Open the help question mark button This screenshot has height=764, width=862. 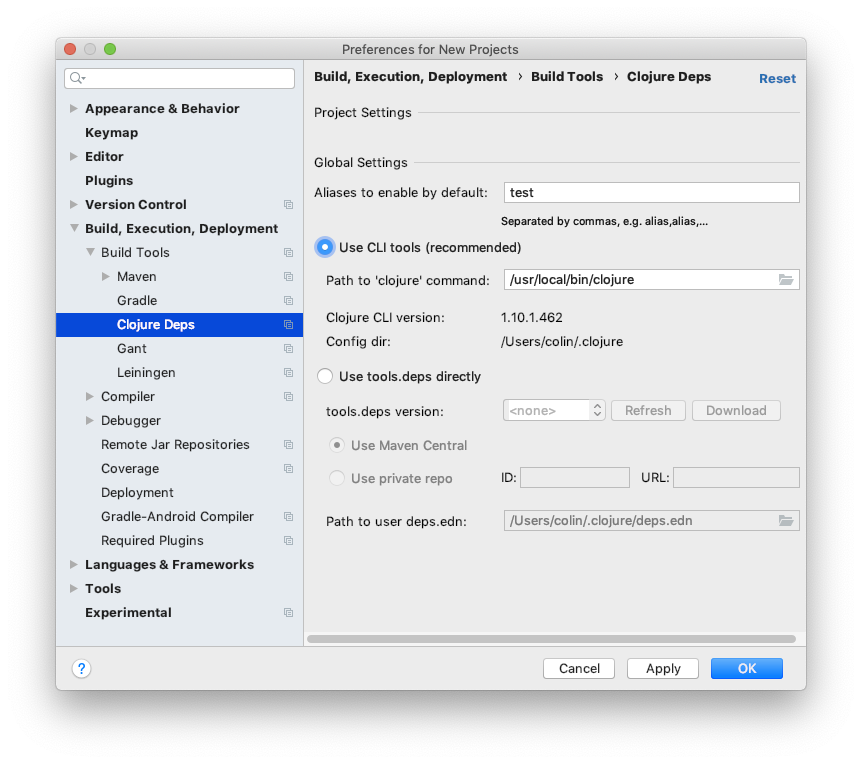click(x=81, y=668)
